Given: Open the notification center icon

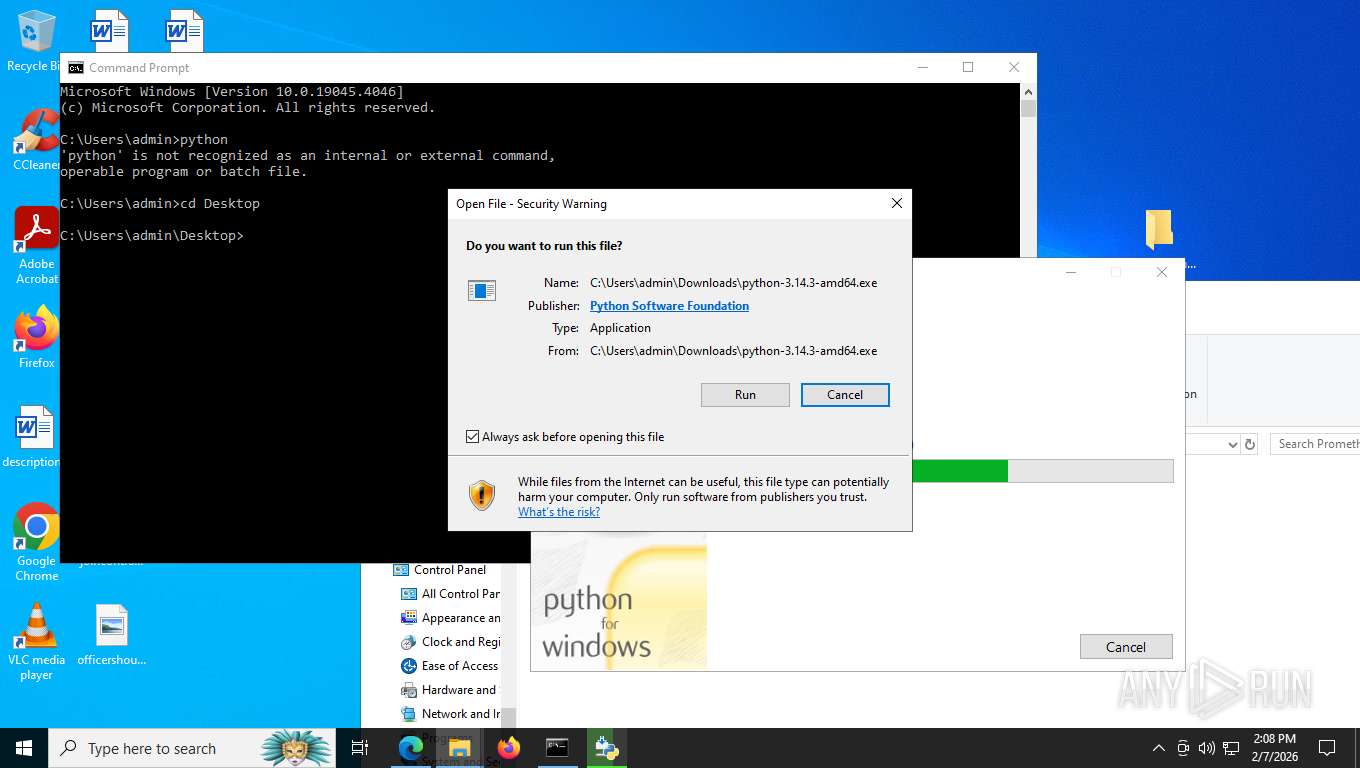Looking at the screenshot, I should coord(1327,748).
